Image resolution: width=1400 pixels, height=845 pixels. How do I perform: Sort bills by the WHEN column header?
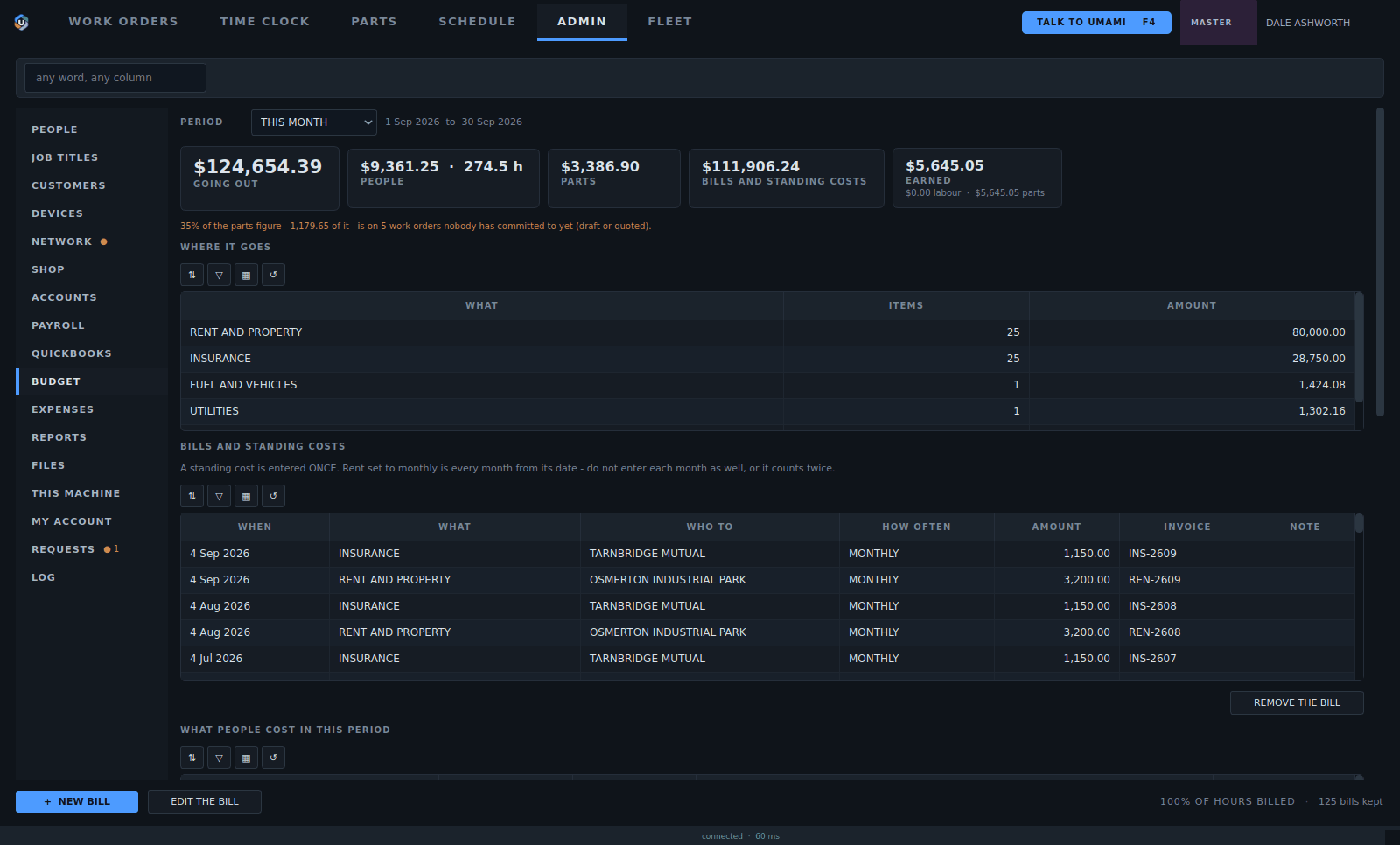255,527
